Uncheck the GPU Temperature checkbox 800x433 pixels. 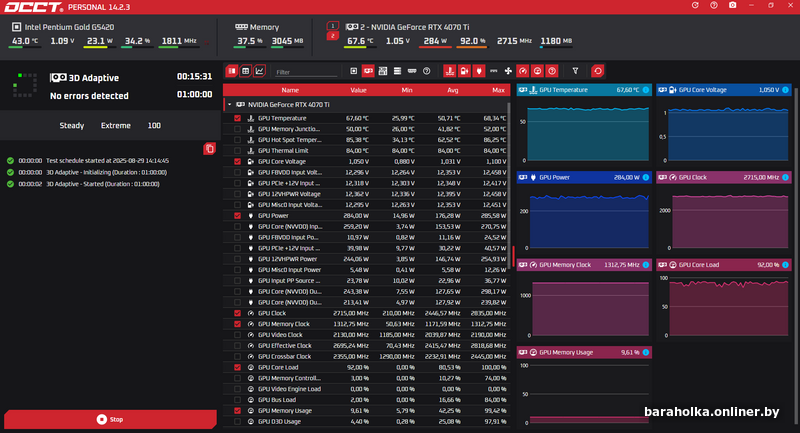pos(237,118)
